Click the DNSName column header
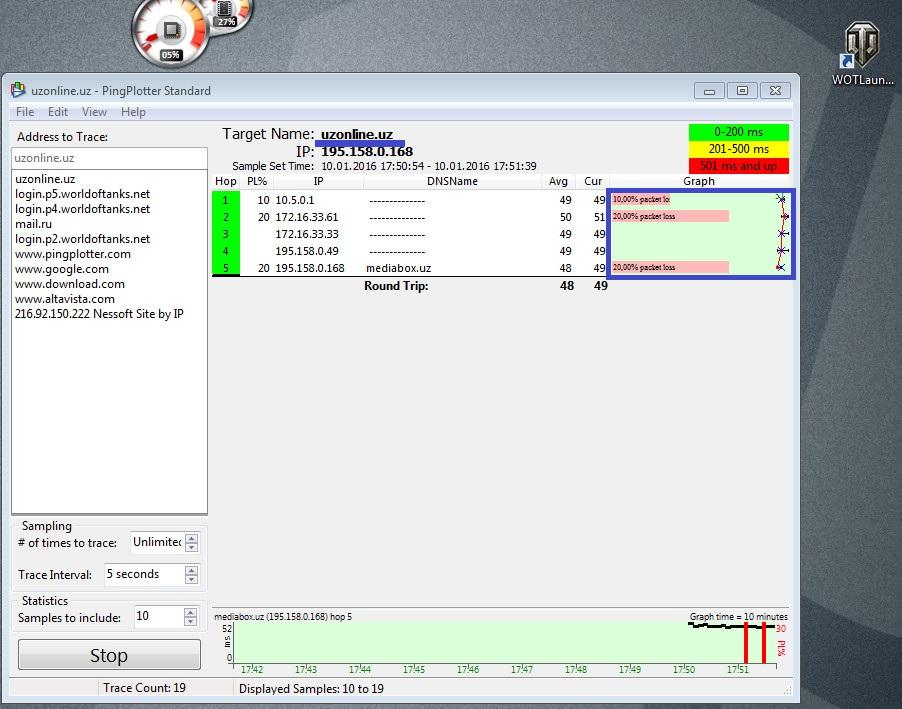902x709 pixels. [452, 181]
